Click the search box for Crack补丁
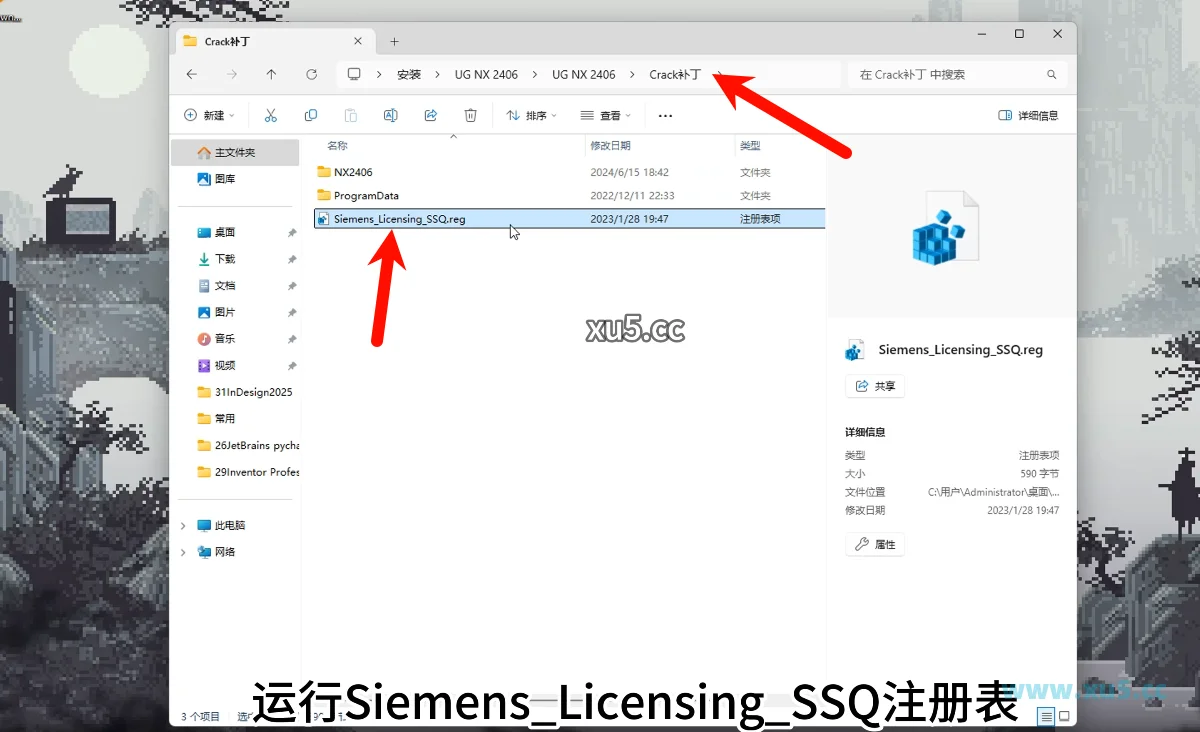1200x732 pixels. [950, 74]
